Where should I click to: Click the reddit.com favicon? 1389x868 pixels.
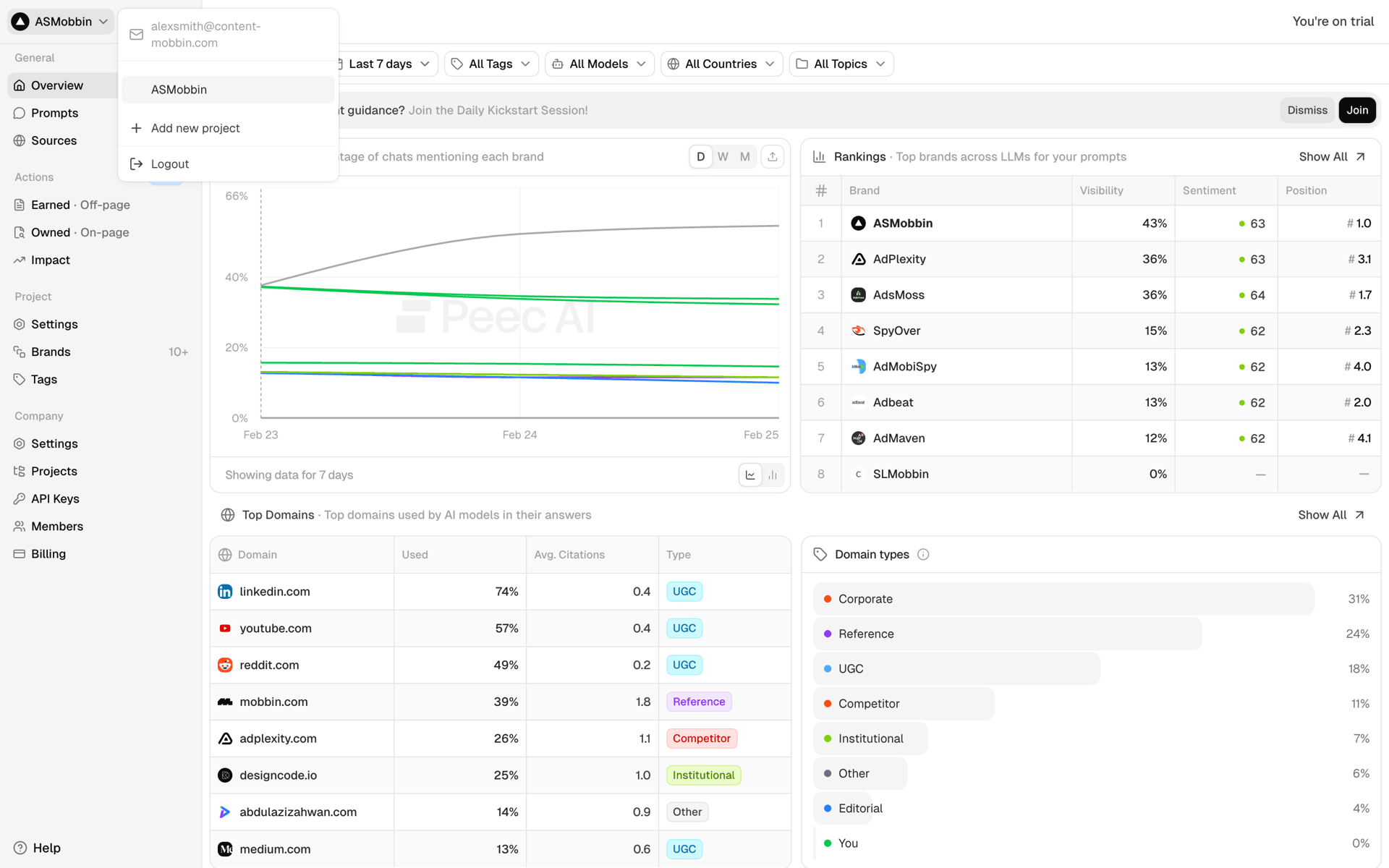225,665
